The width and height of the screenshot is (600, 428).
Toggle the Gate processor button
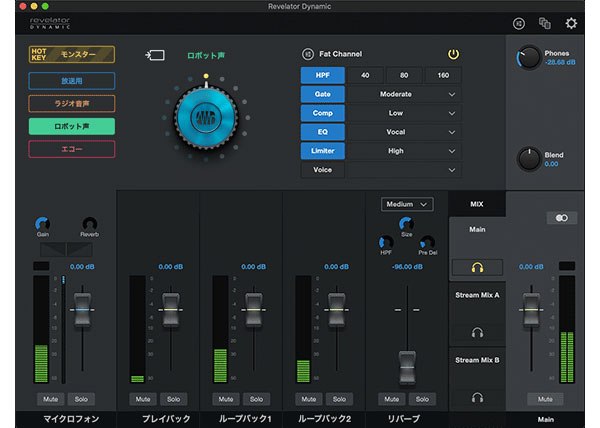[323, 94]
